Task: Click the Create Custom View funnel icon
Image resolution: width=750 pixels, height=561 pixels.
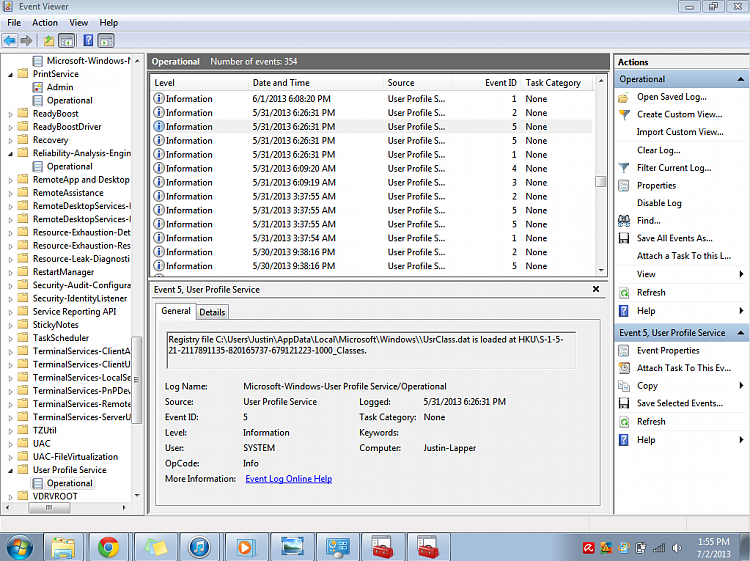Action: pyautogui.click(x=624, y=115)
